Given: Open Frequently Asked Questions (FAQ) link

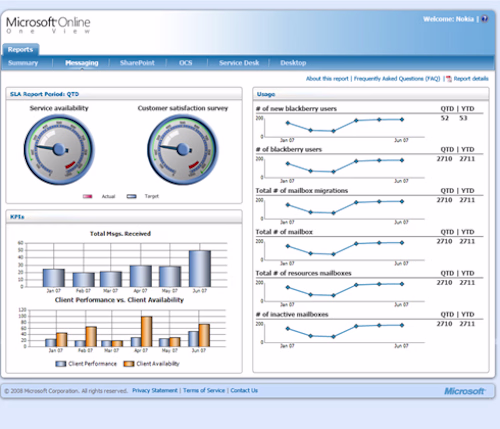Looking at the screenshot, I should click(x=397, y=79).
